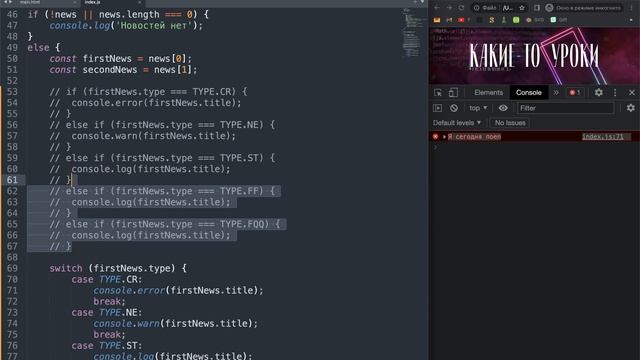
Task: Click the incognito window indicator
Action: coord(584,8)
